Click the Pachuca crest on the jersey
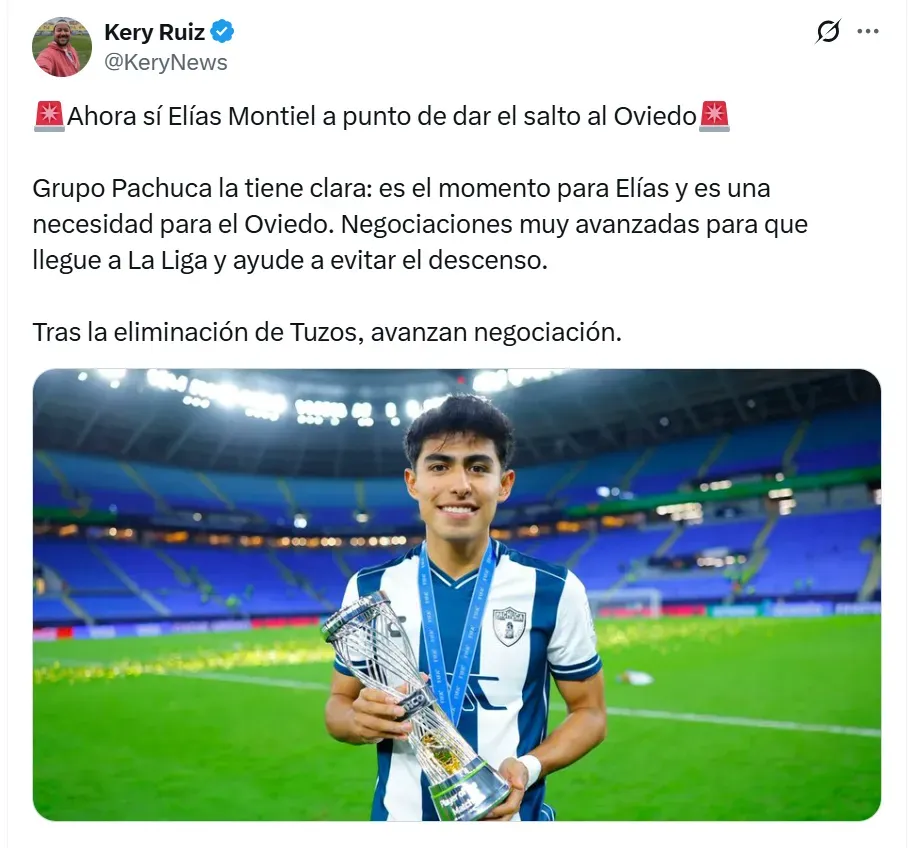Viewport: 916px width, 848px height. point(509,628)
